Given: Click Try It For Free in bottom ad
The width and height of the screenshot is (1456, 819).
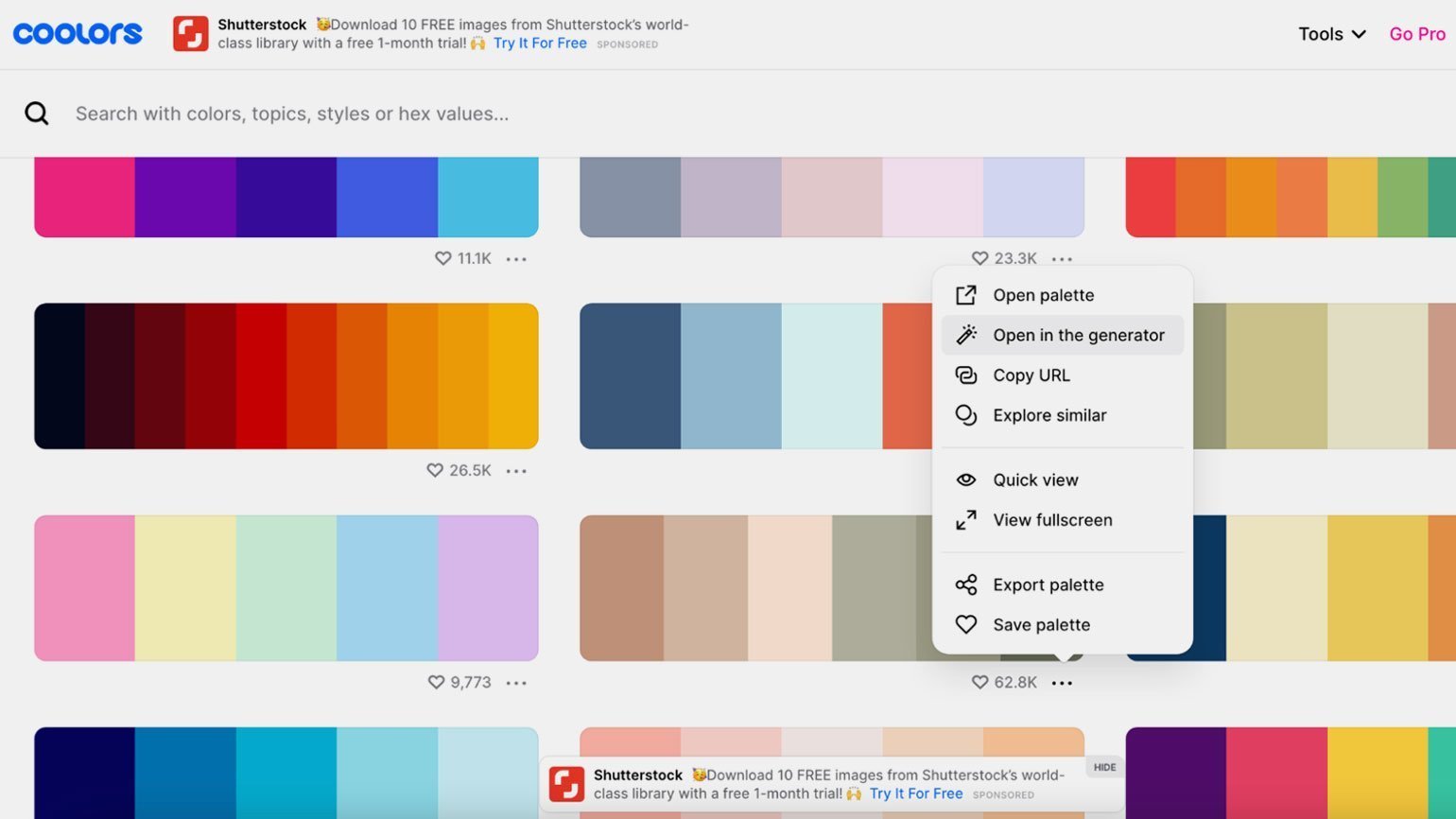Looking at the screenshot, I should tap(916, 793).
